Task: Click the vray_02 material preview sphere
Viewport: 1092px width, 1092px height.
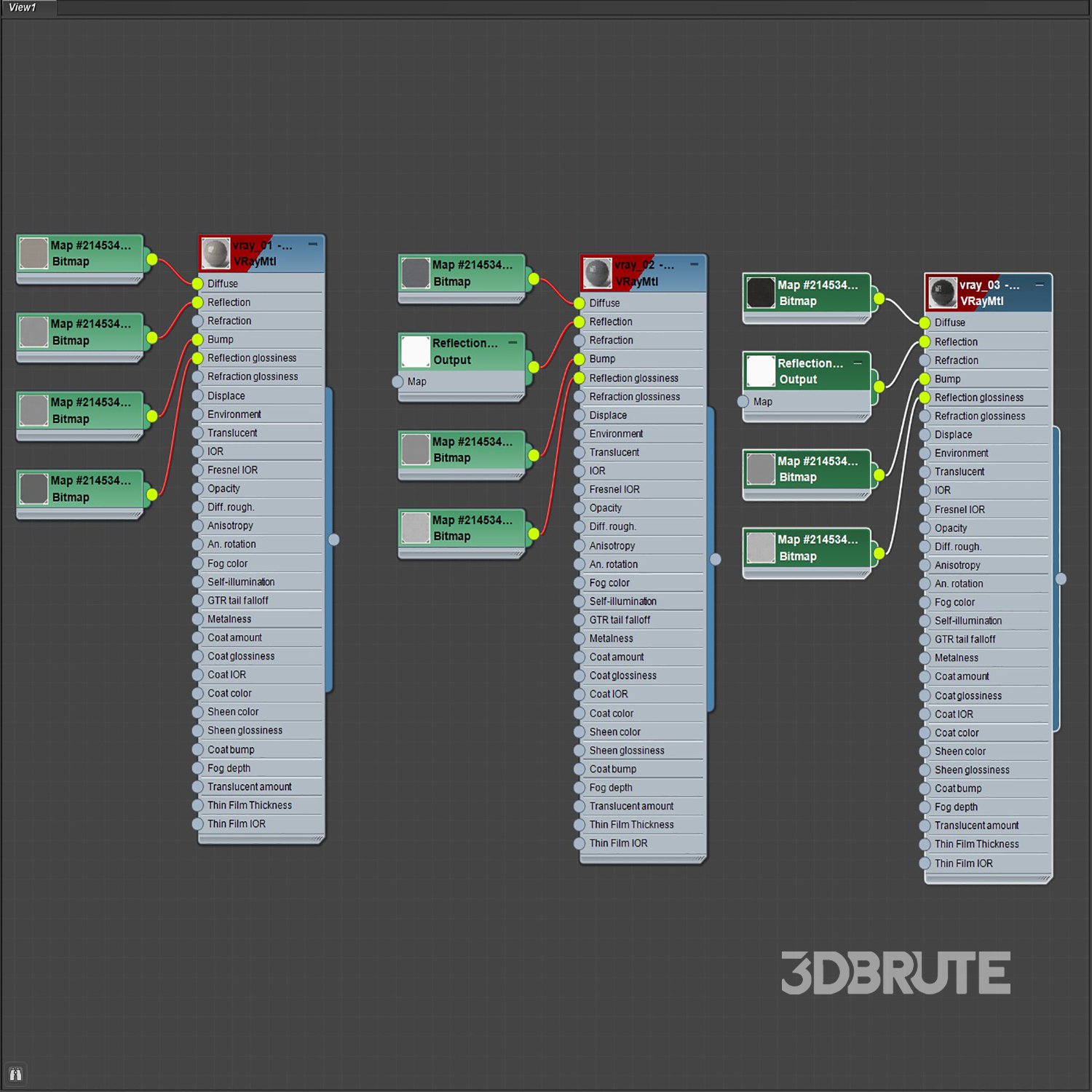Action: pos(597,273)
